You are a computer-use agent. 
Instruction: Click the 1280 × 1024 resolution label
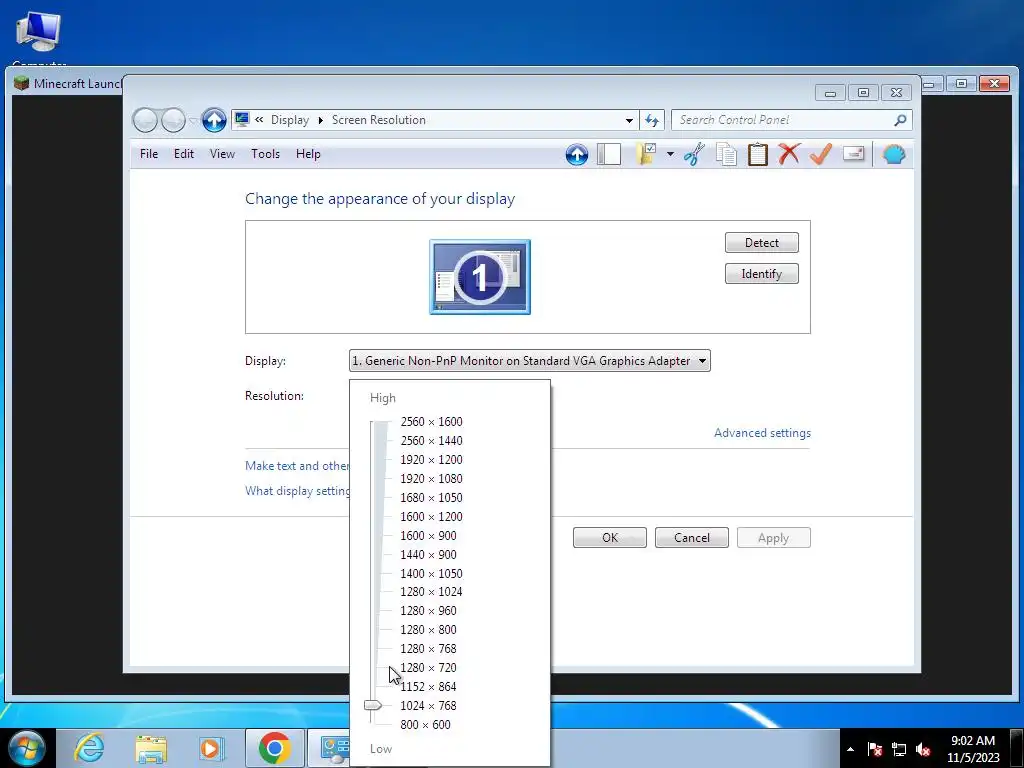[431, 592]
